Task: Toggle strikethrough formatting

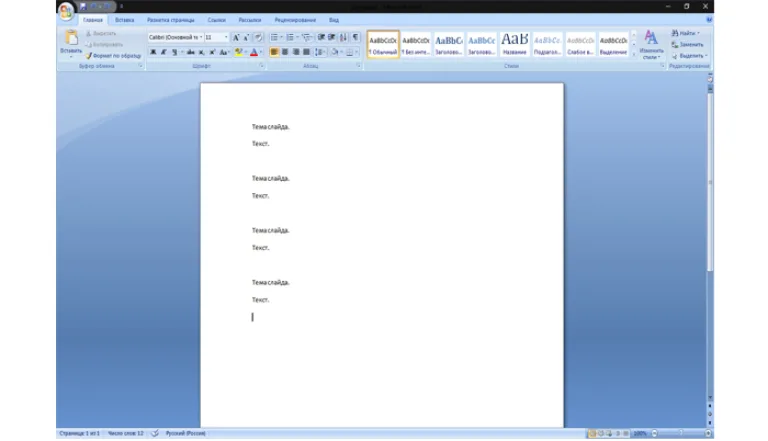Action: point(191,52)
